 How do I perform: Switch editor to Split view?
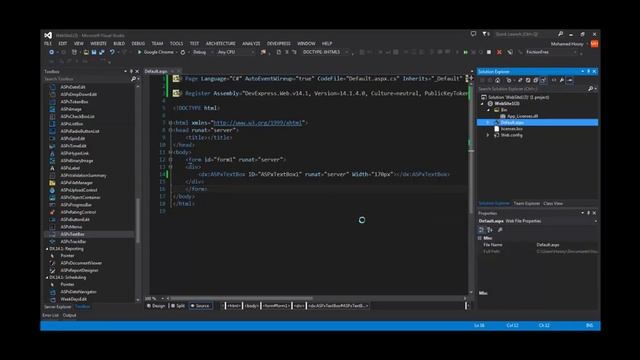pos(178,306)
